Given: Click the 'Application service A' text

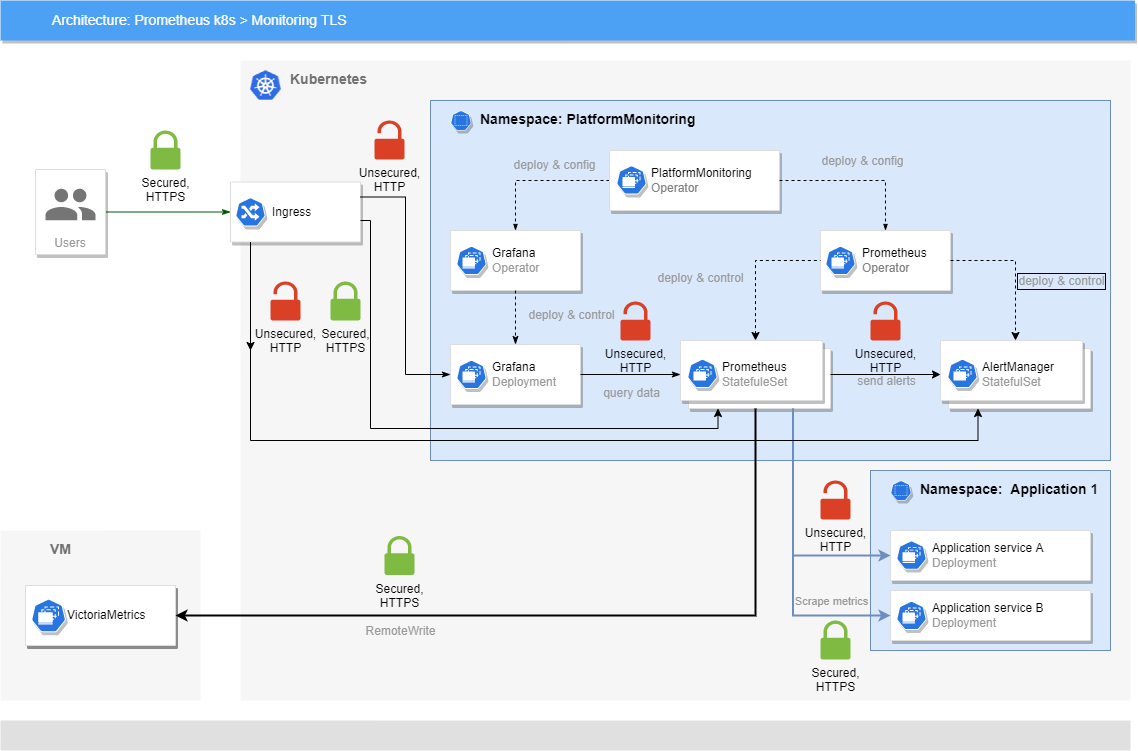Looking at the screenshot, I should 988,548.
